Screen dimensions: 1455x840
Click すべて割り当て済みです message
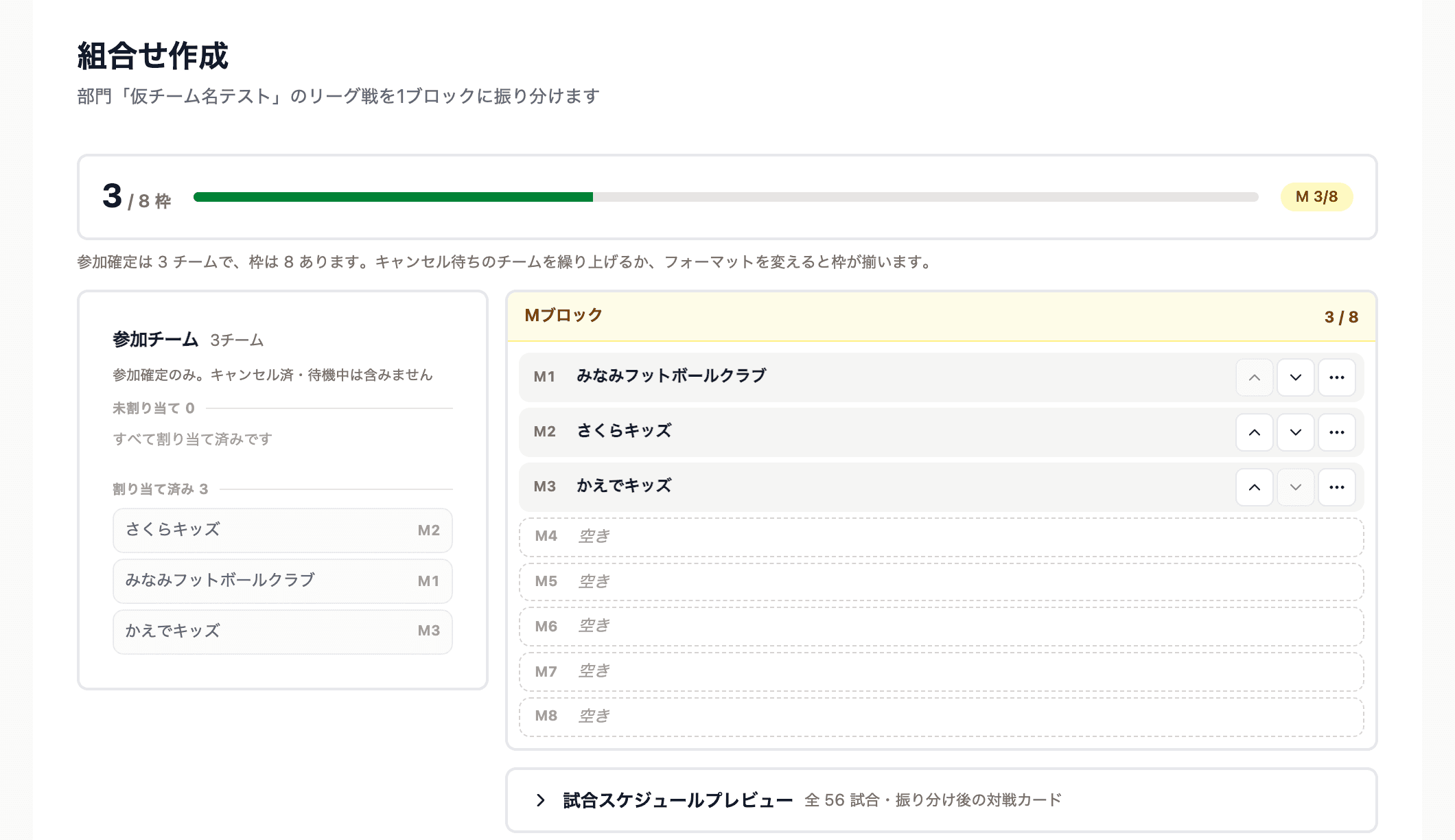point(193,439)
